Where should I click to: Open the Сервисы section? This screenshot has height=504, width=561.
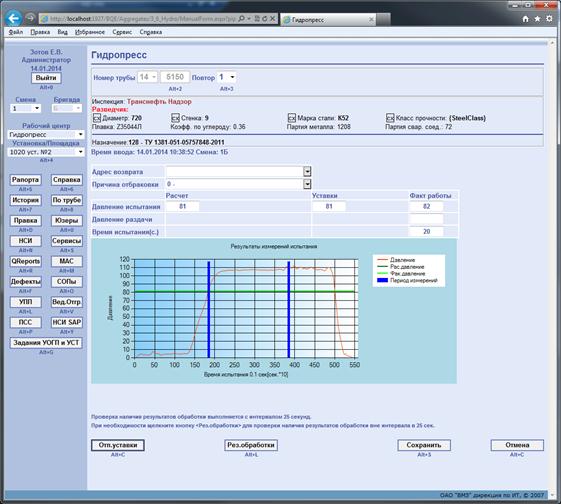tap(67, 241)
